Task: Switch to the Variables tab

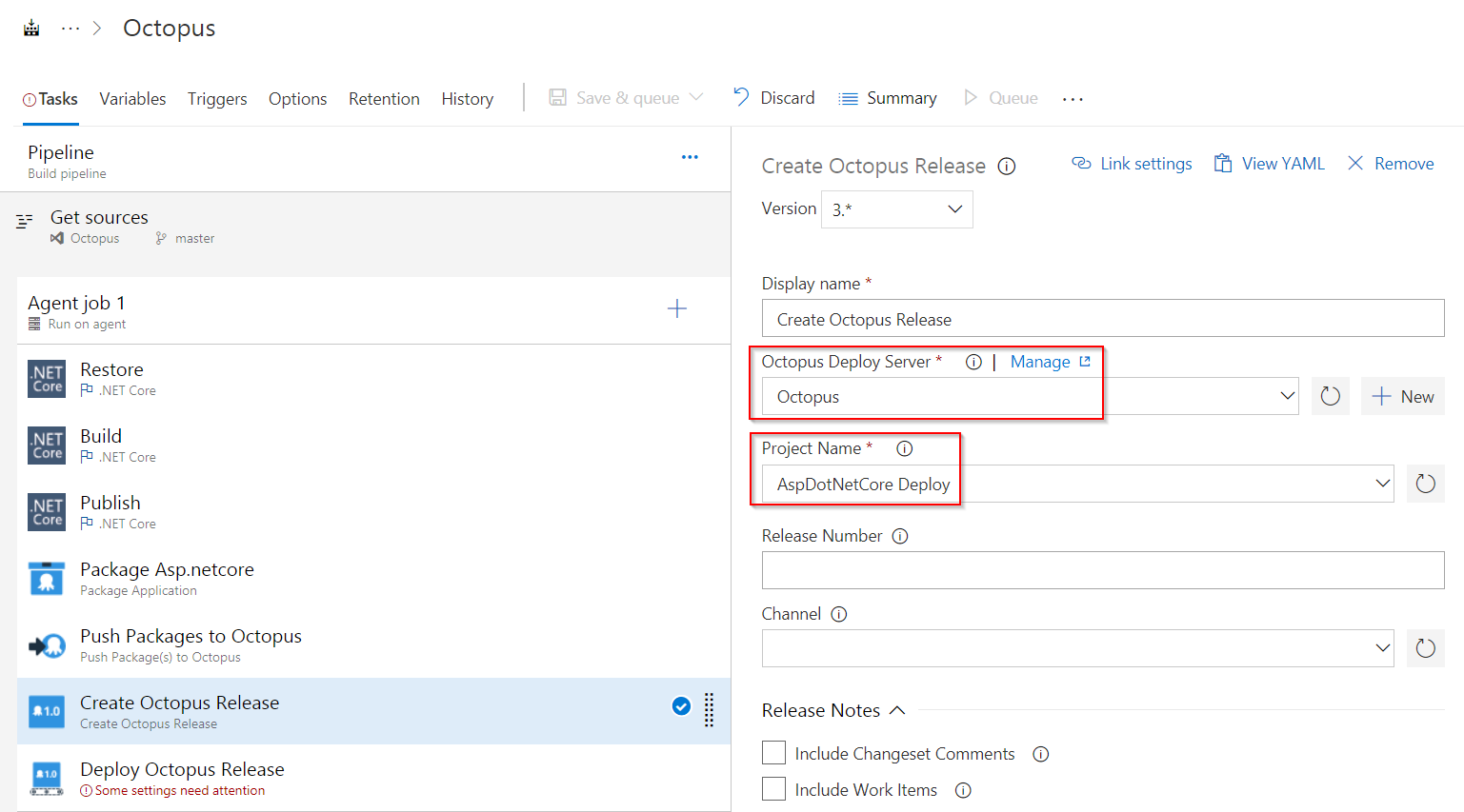Action: [132, 99]
